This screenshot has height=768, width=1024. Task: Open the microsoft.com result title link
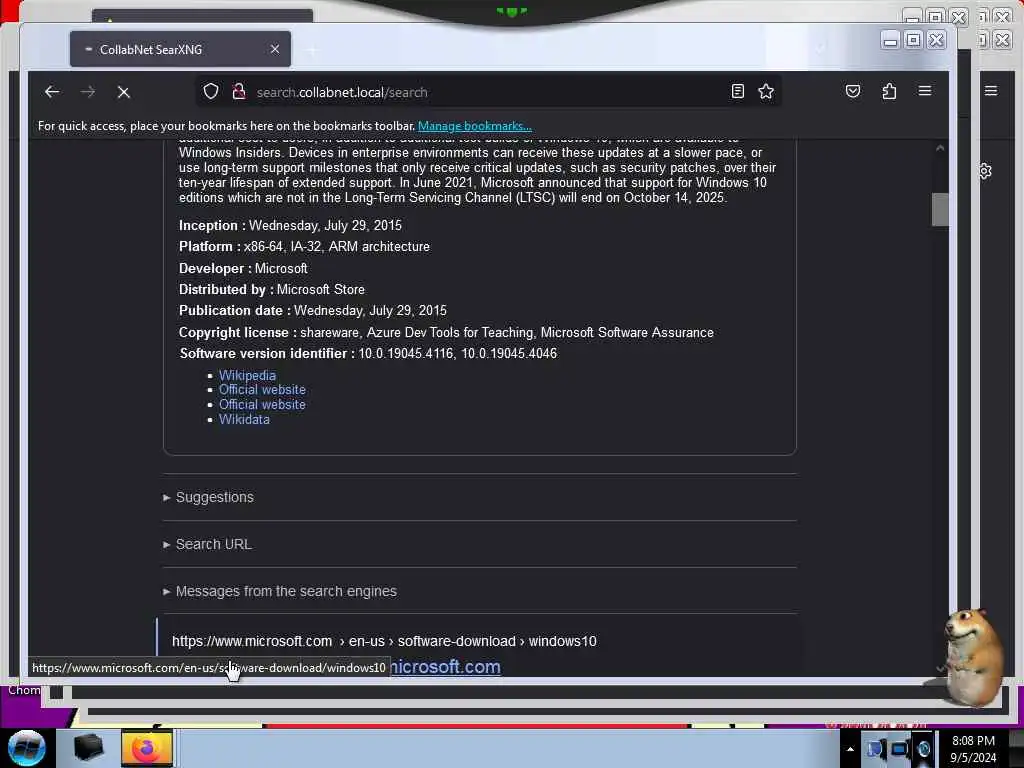click(445, 667)
